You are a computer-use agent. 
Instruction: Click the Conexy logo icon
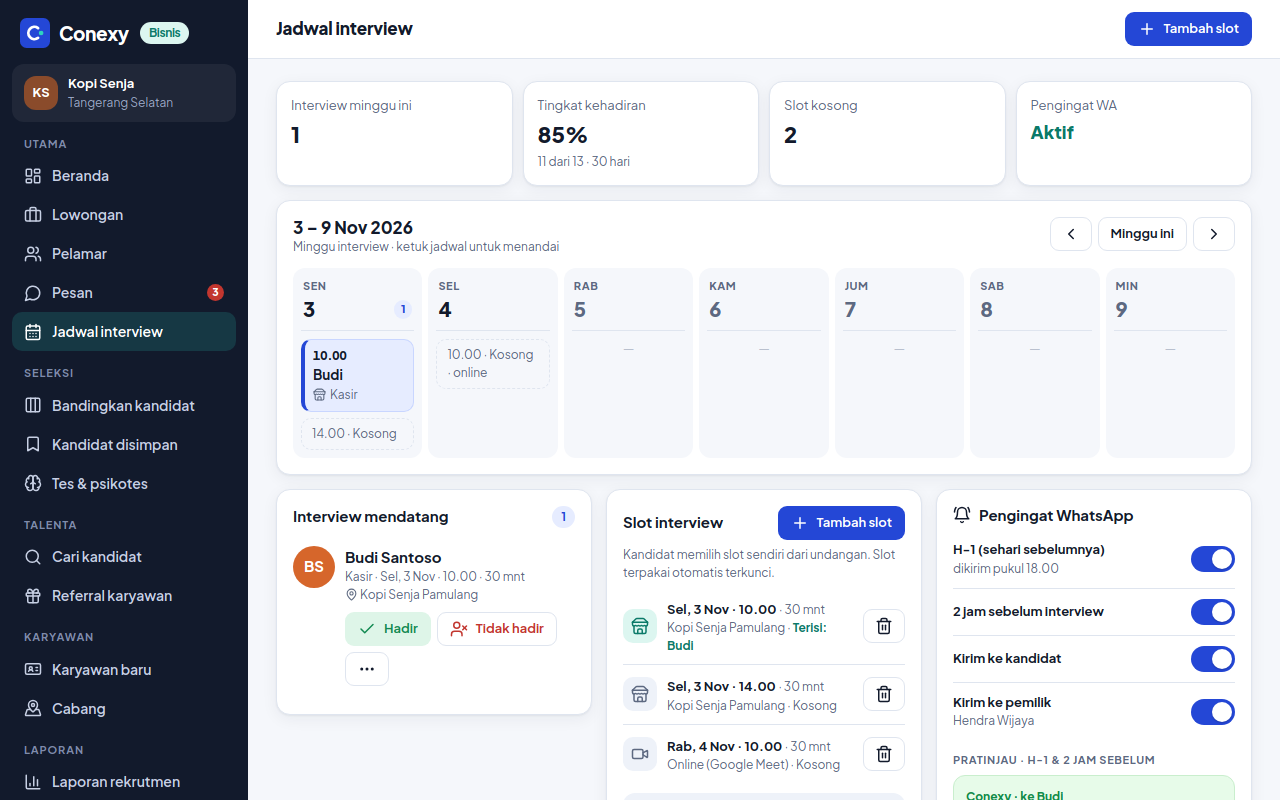(x=35, y=33)
